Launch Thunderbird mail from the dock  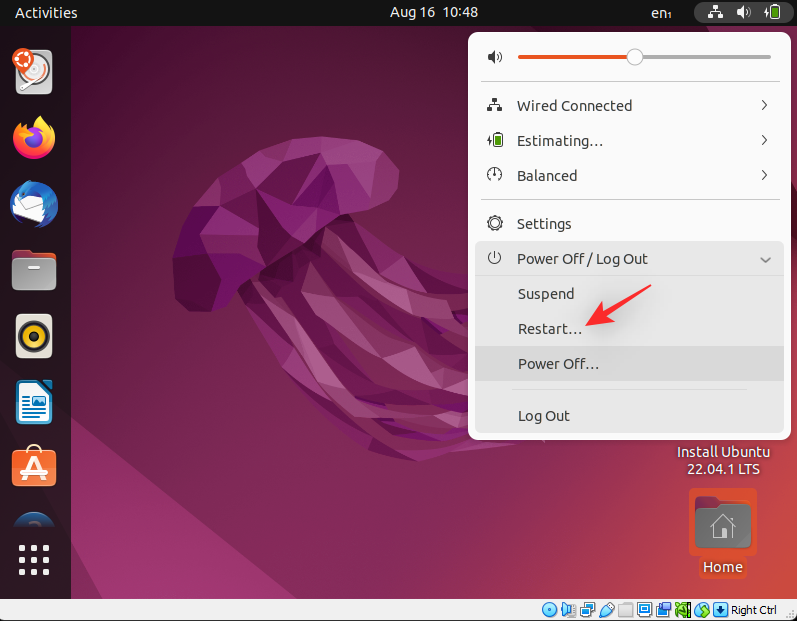[34, 204]
